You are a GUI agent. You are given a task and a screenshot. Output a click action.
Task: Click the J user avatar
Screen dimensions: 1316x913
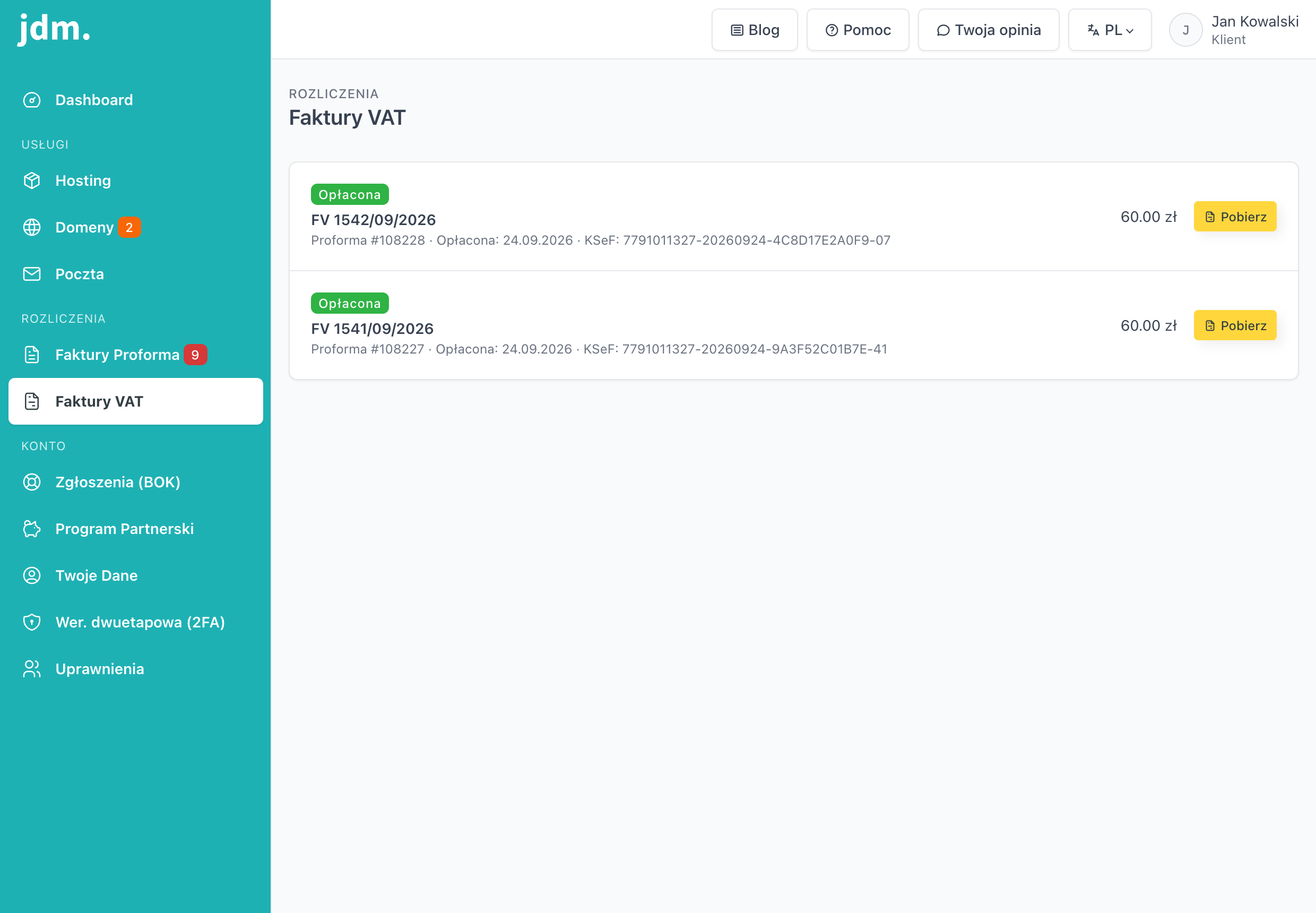(1185, 30)
